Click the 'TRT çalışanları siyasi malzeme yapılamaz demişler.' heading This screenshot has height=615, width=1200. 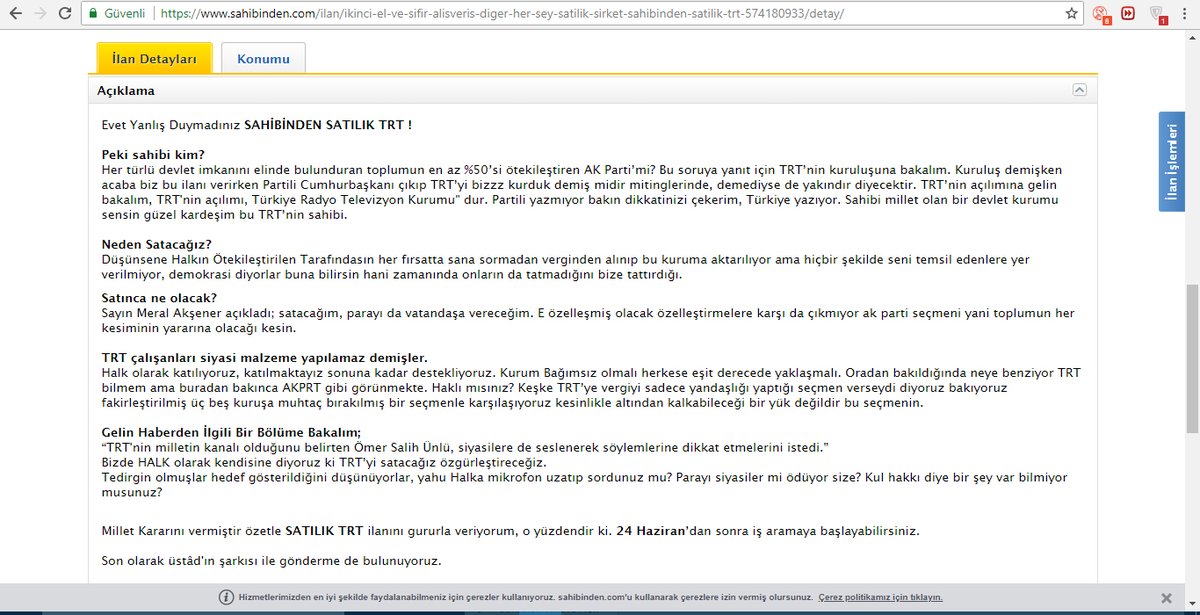pyautogui.click(x=264, y=358)
